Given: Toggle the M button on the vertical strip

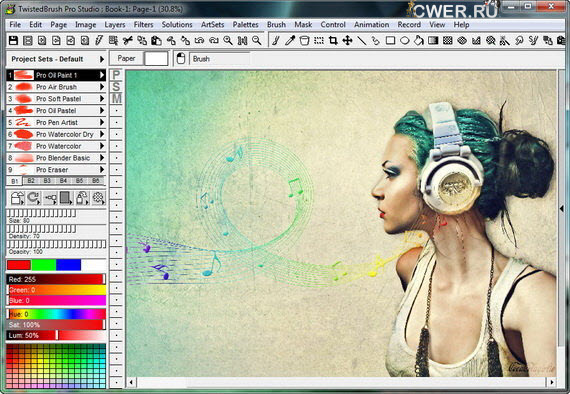Looking at the screenshot, I should click(116, 98).
